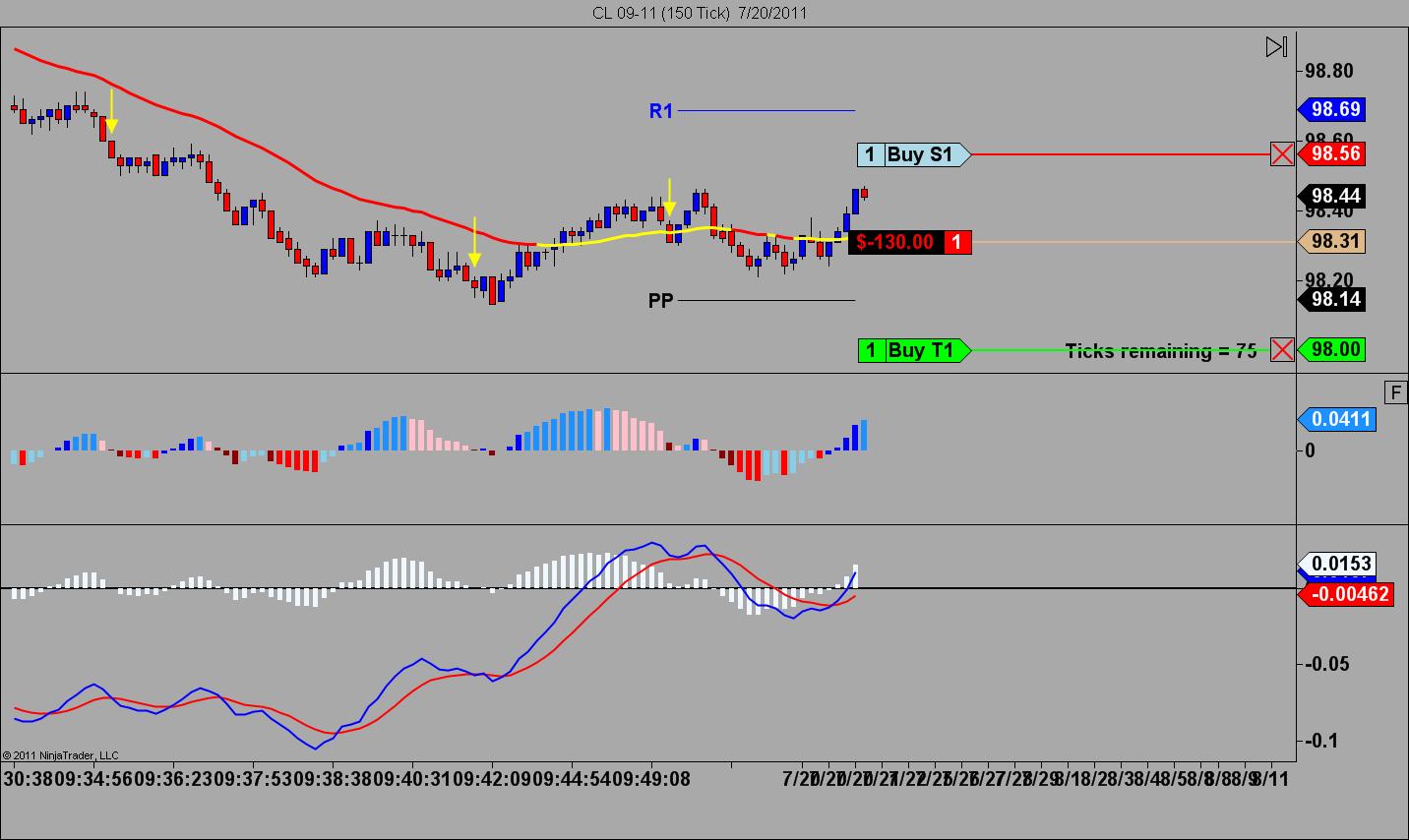Click the -0.05 MACD axis label
Viewport: 1409px width, 840px height.
(x=1327, y=664)
